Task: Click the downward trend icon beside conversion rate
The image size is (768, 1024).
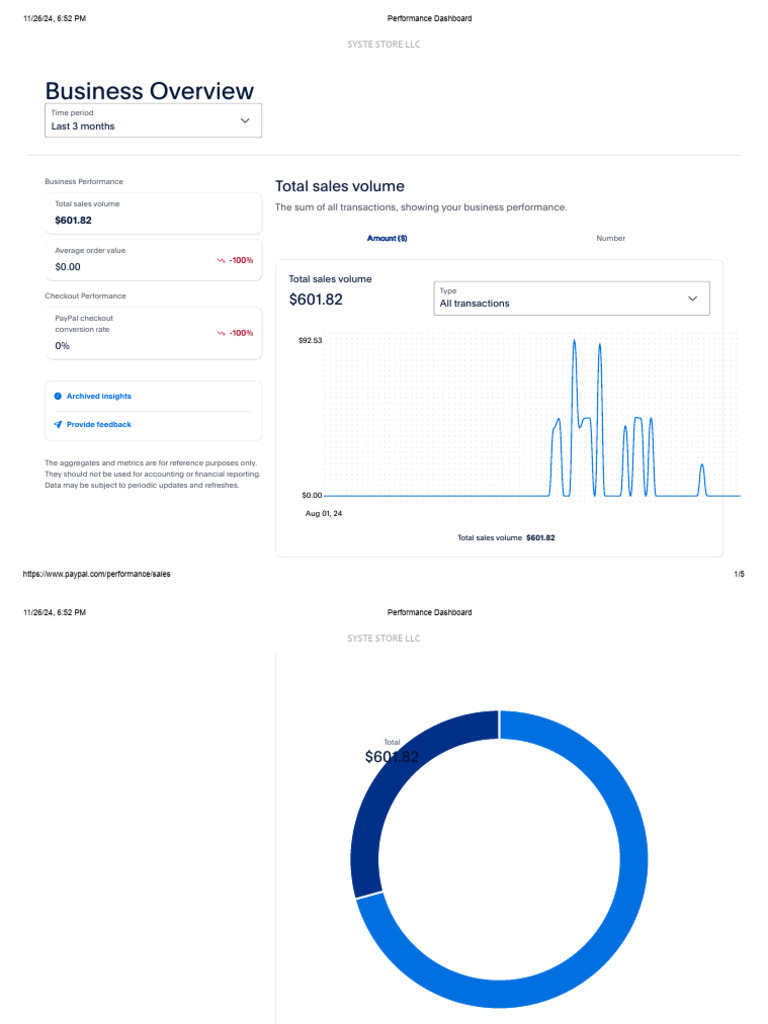Action: [x=221, y=333]
